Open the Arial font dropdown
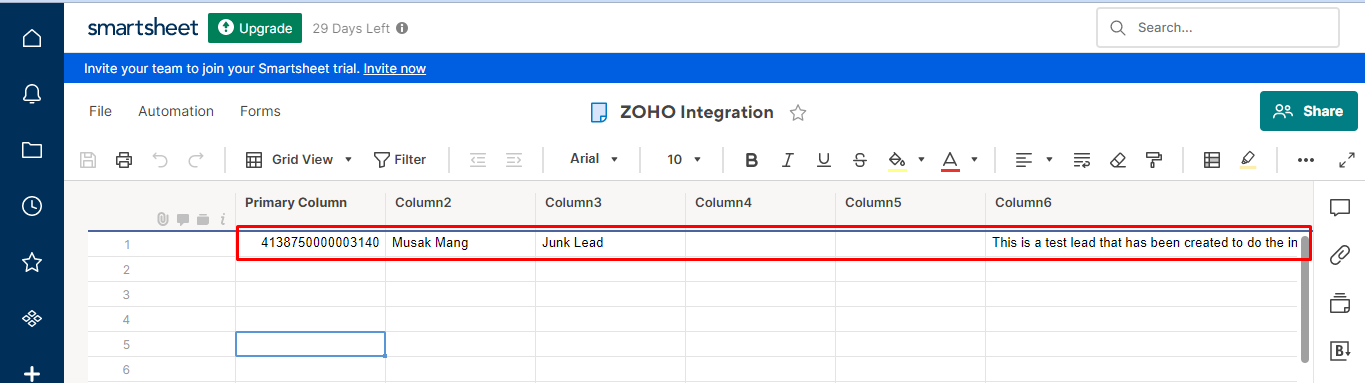This screenshot has height=383, width=1365. (x=595, y=159)
